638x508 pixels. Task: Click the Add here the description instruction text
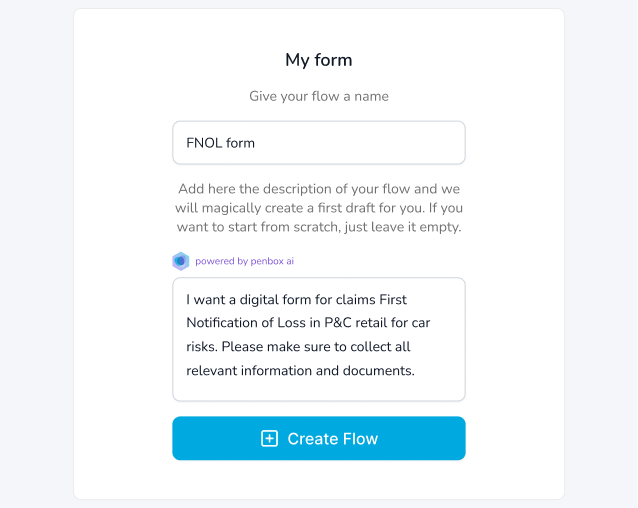(319, 208)
